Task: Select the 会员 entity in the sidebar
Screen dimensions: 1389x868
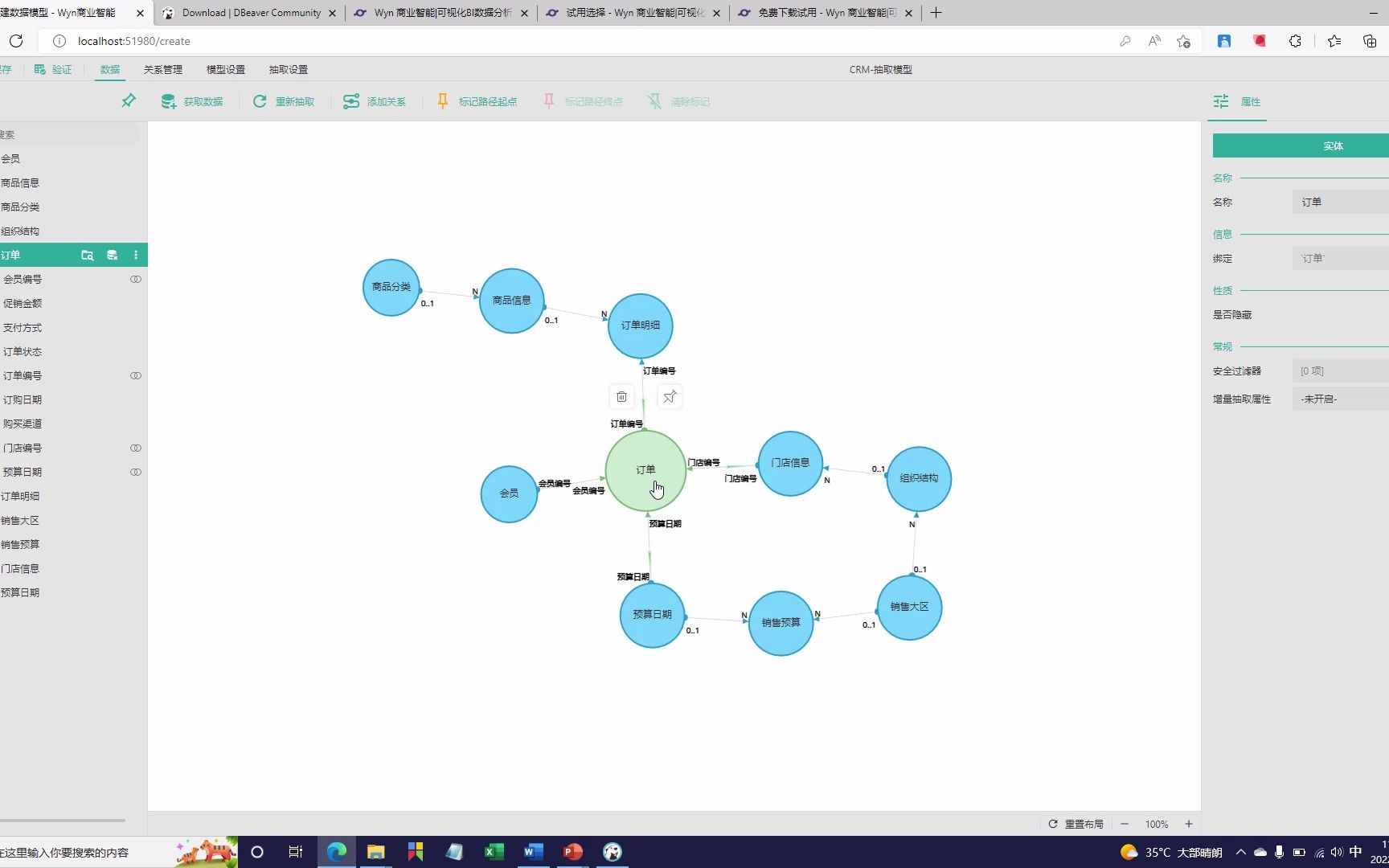Action: point(73,159)
